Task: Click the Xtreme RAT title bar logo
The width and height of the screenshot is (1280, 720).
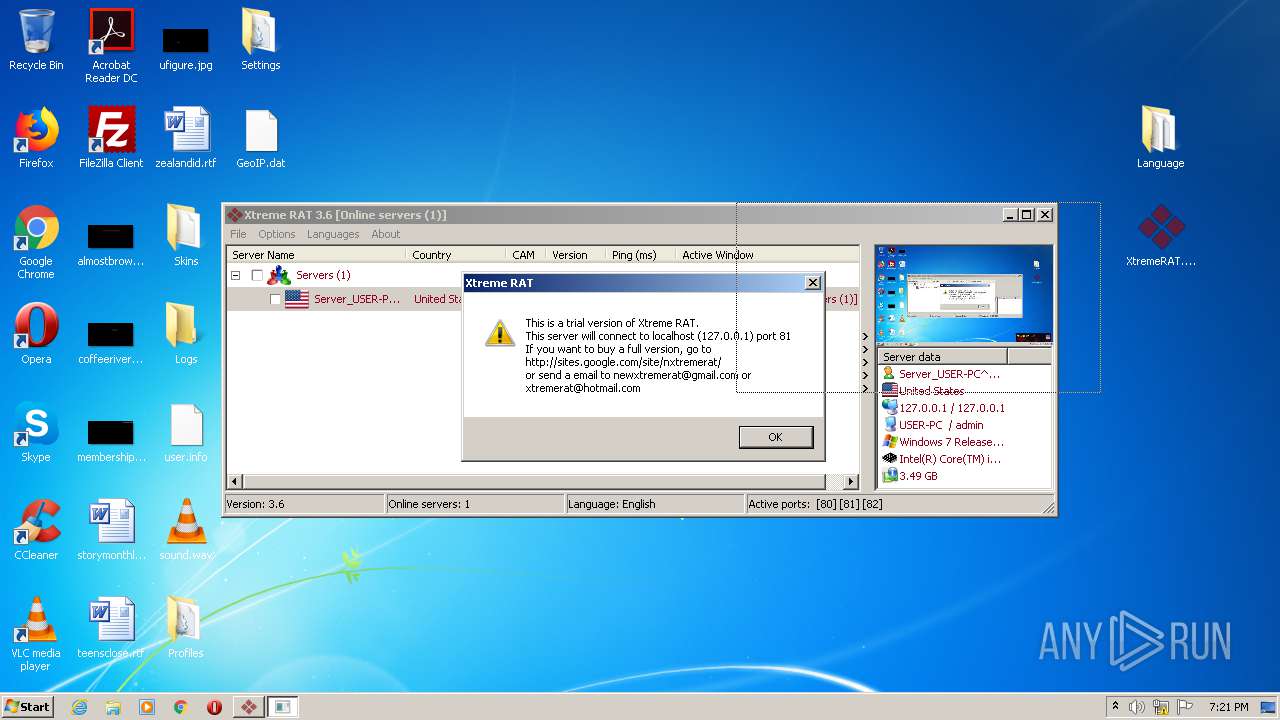Action: 234,215
